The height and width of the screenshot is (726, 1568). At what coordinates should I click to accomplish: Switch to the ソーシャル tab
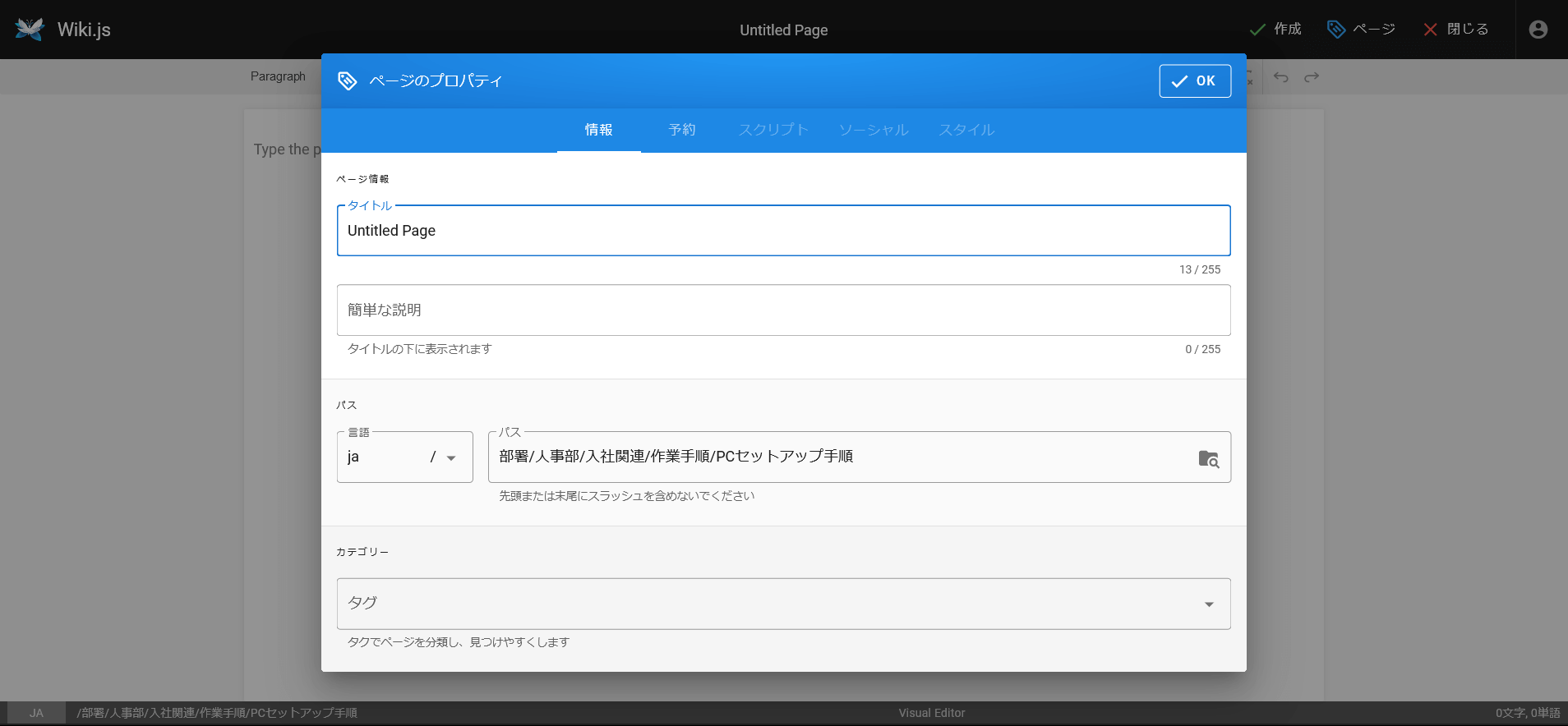874,130
